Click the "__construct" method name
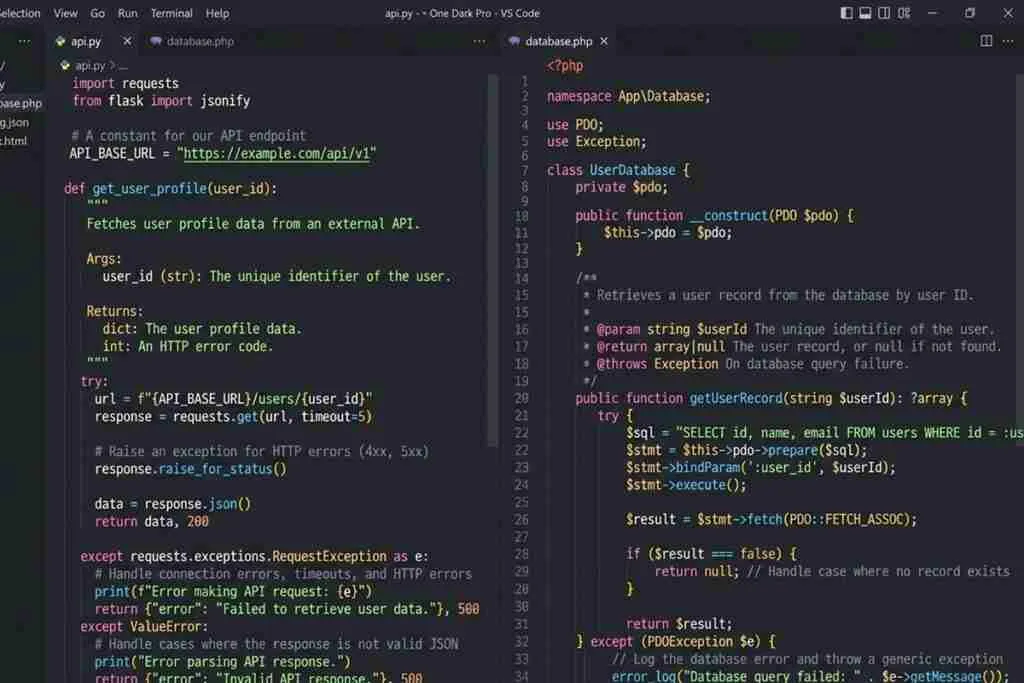This screenshot has height=683, width=1024. pos(728,215)
